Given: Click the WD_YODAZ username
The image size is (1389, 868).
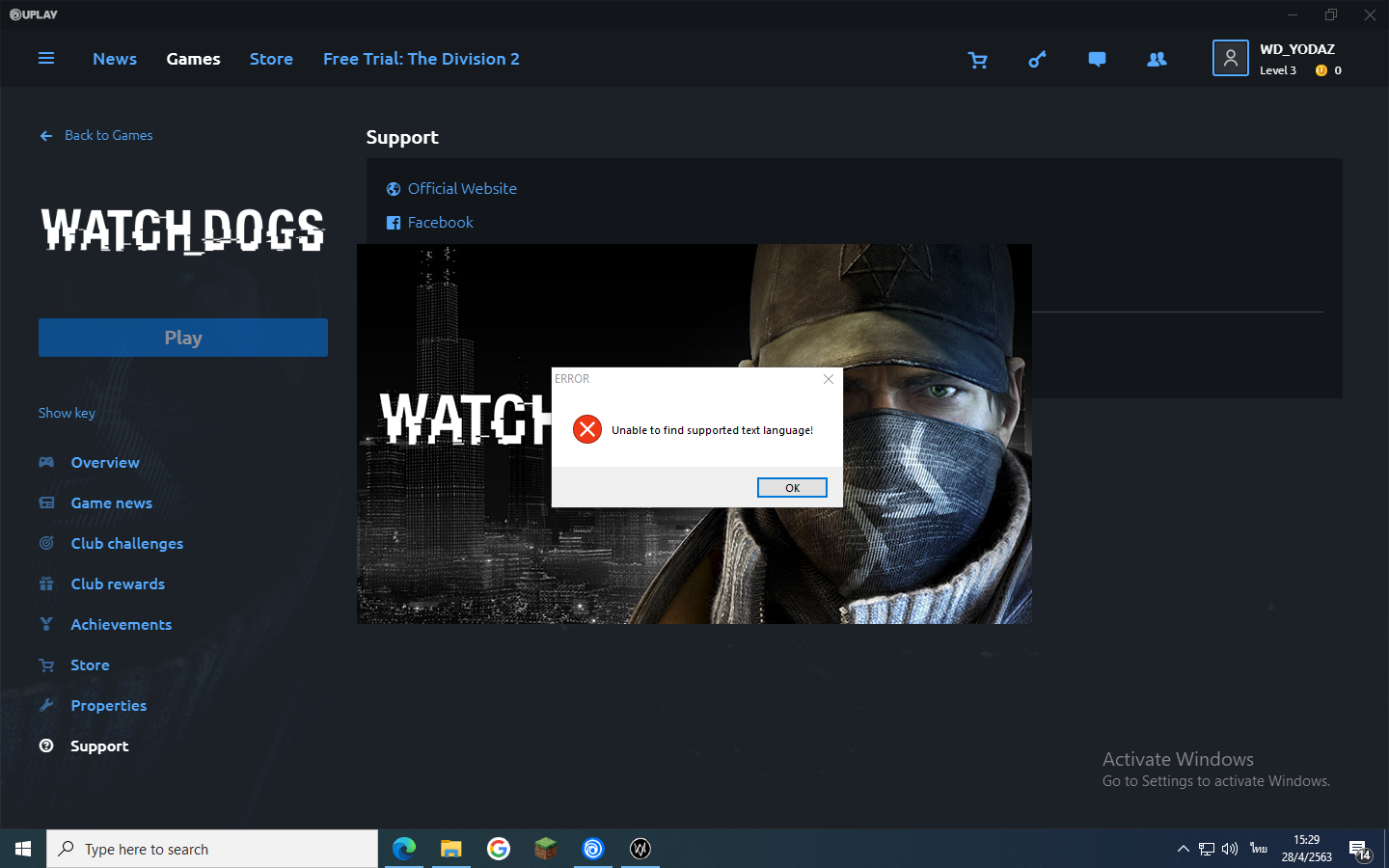Looking at the screenshot, I should [x=1297, y=49].
